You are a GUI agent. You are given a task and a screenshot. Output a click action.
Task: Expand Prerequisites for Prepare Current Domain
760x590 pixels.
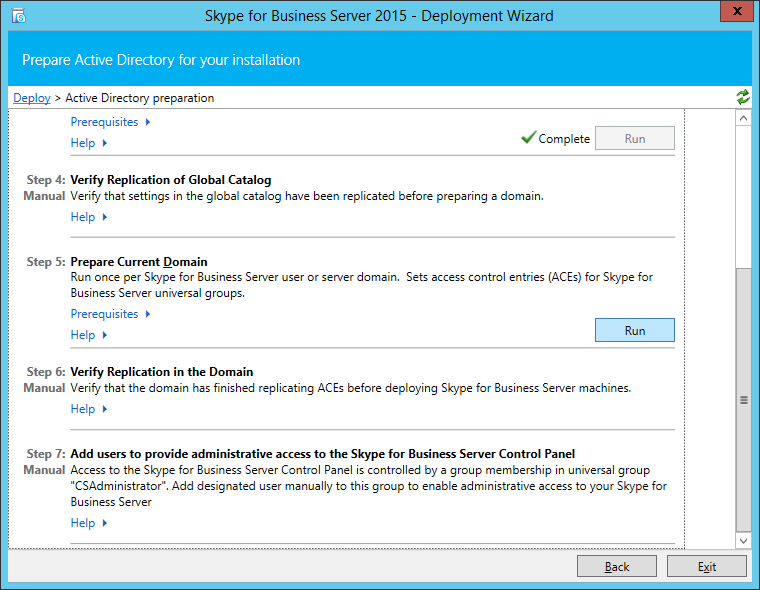coord(111,314)
